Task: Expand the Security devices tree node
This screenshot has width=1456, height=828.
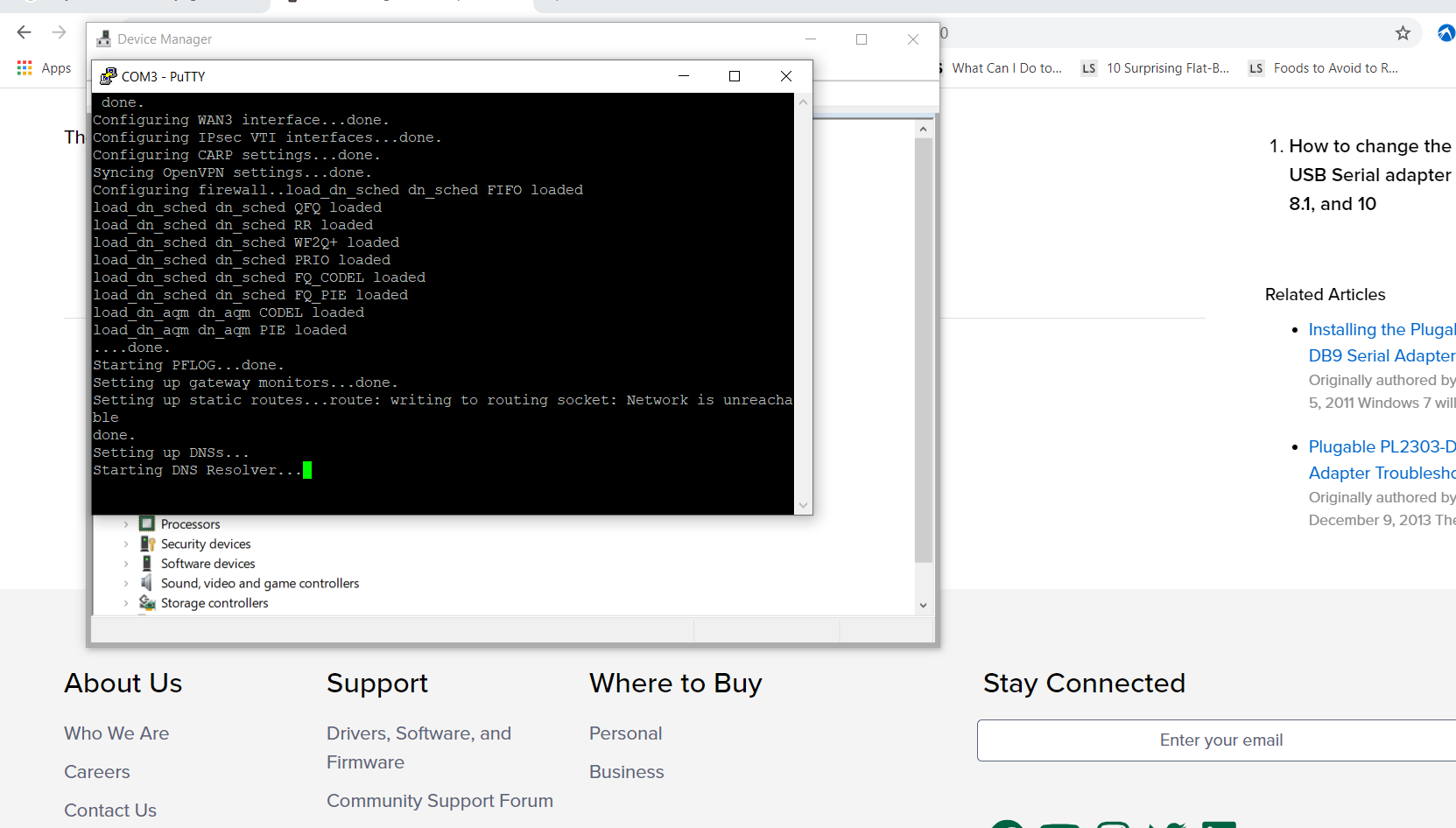Action: click(126, 544)
